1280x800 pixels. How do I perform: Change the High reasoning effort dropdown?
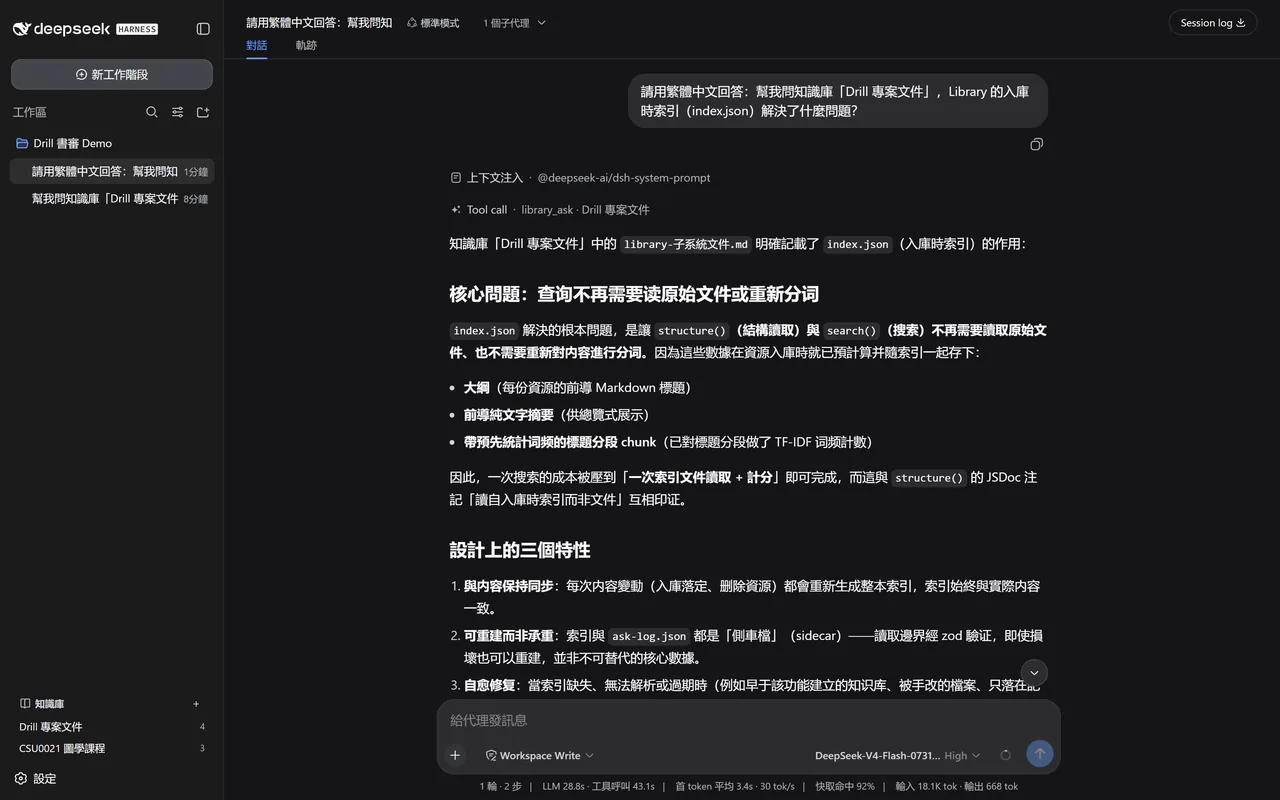pyautogui.click(x=962, y=756)
